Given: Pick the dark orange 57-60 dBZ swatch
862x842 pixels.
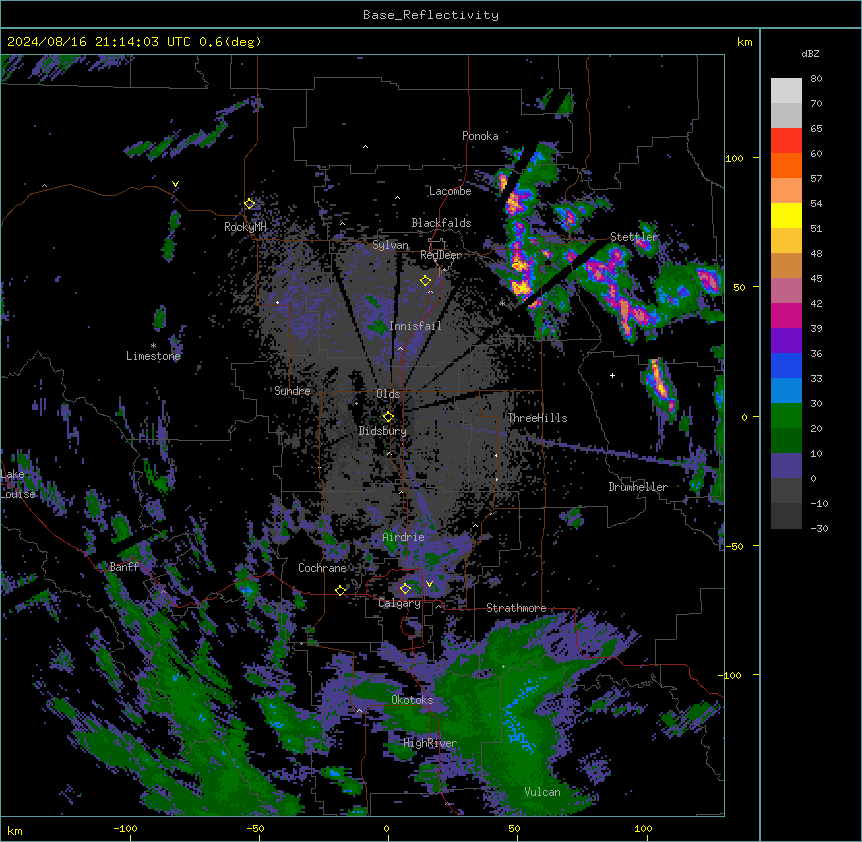Looking at the screenshot, I should 786,165.
